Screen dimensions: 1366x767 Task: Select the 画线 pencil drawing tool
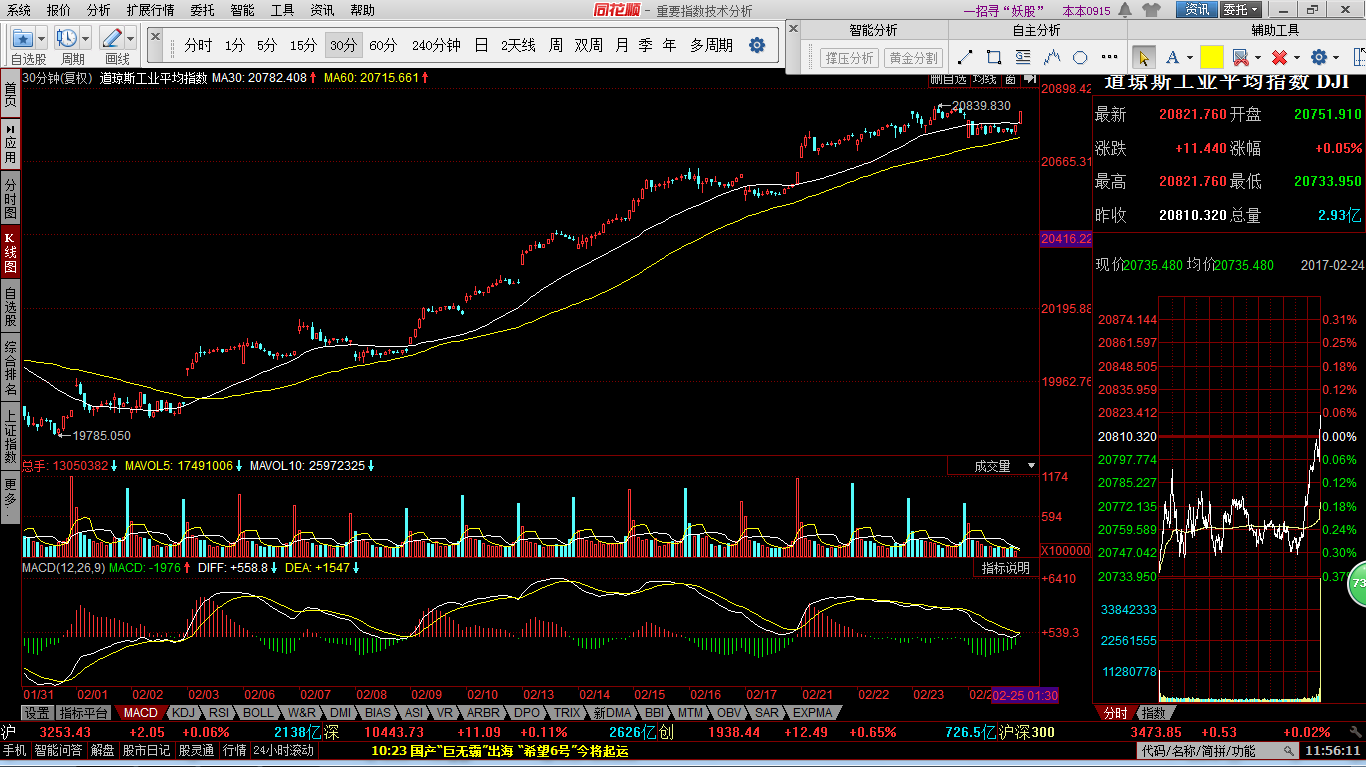[x=112, y=38]
